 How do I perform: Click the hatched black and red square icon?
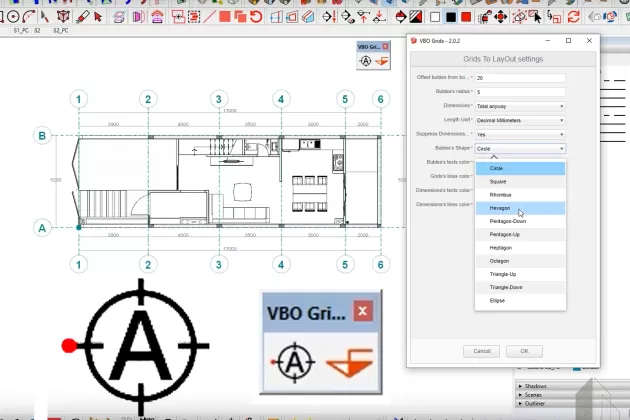[x=416, y=17]
